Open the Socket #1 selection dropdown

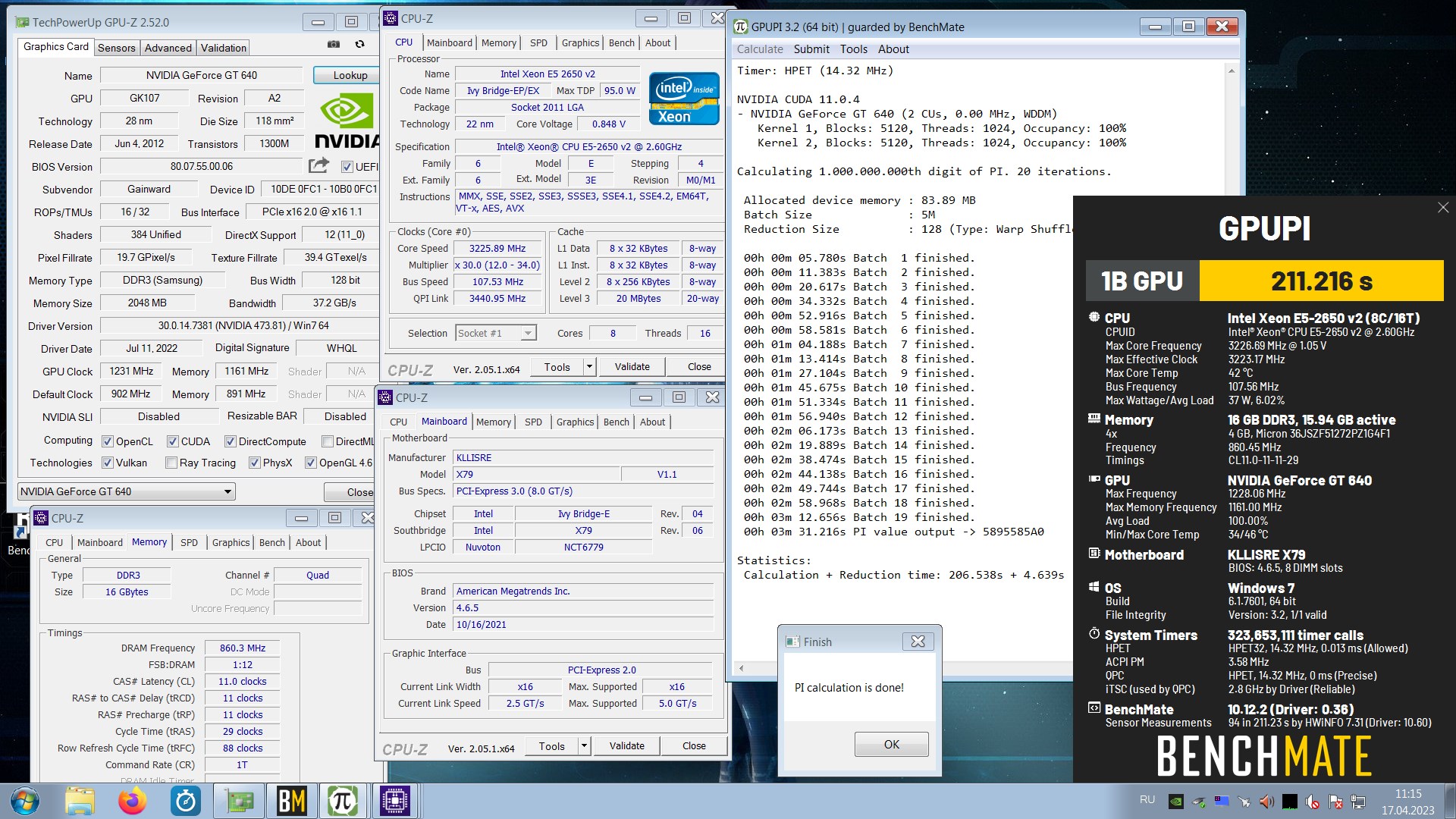pyautogui.click(x=496, y=333)
